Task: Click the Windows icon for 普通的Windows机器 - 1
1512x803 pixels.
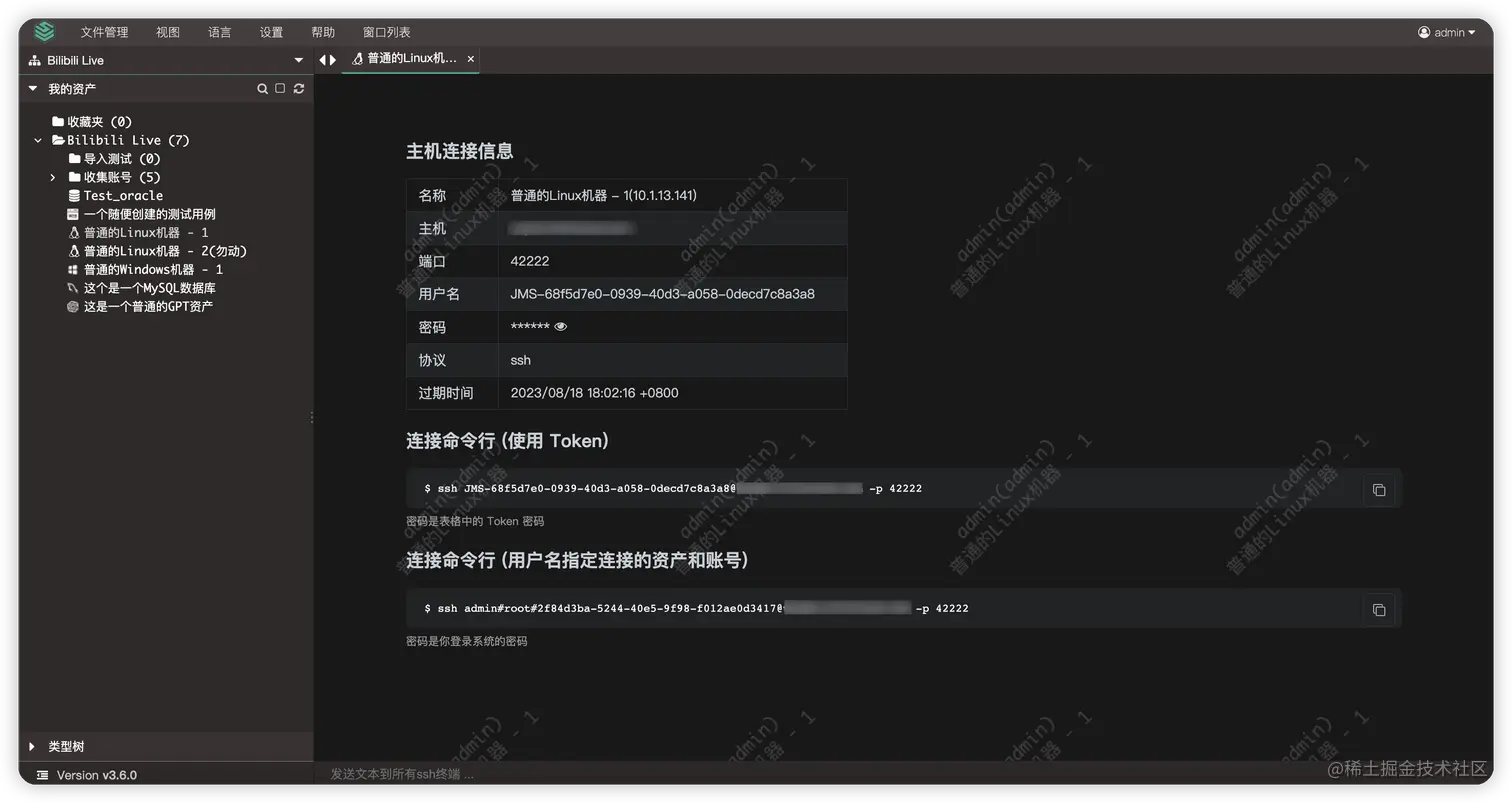Action: pos(73,269)
